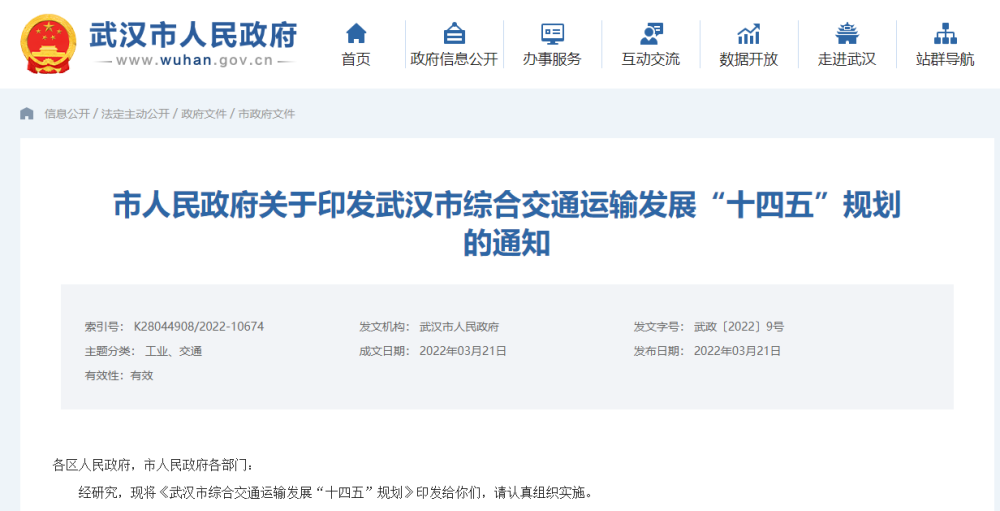The width and height of the screenshot is (1000, 511).
Task: Click the 互动交流 chat icon
Action: click(x=651, y=34)
